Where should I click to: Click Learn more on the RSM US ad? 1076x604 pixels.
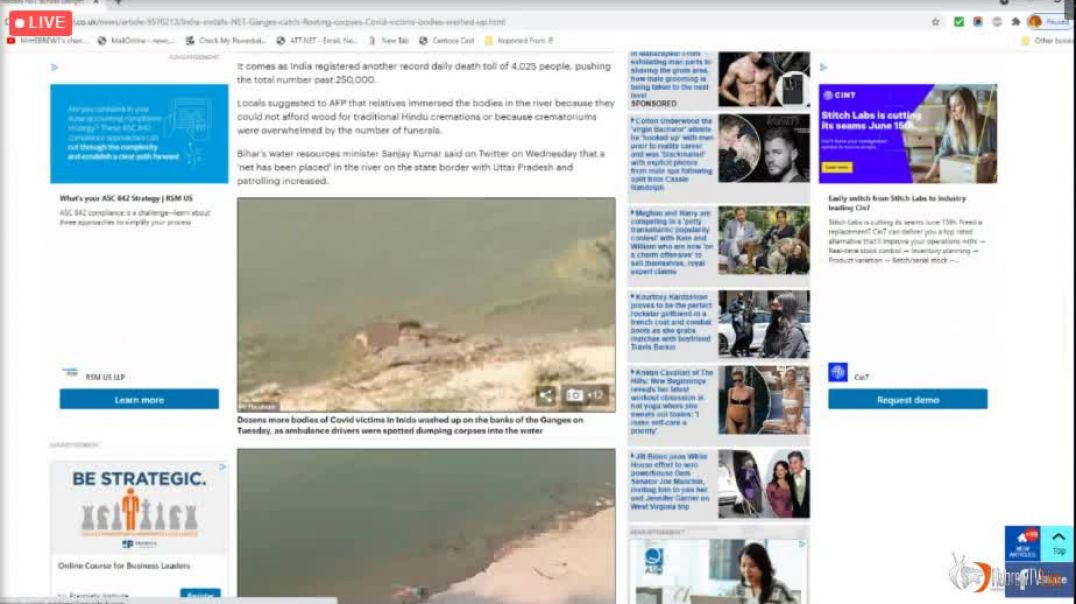point(138,398)
